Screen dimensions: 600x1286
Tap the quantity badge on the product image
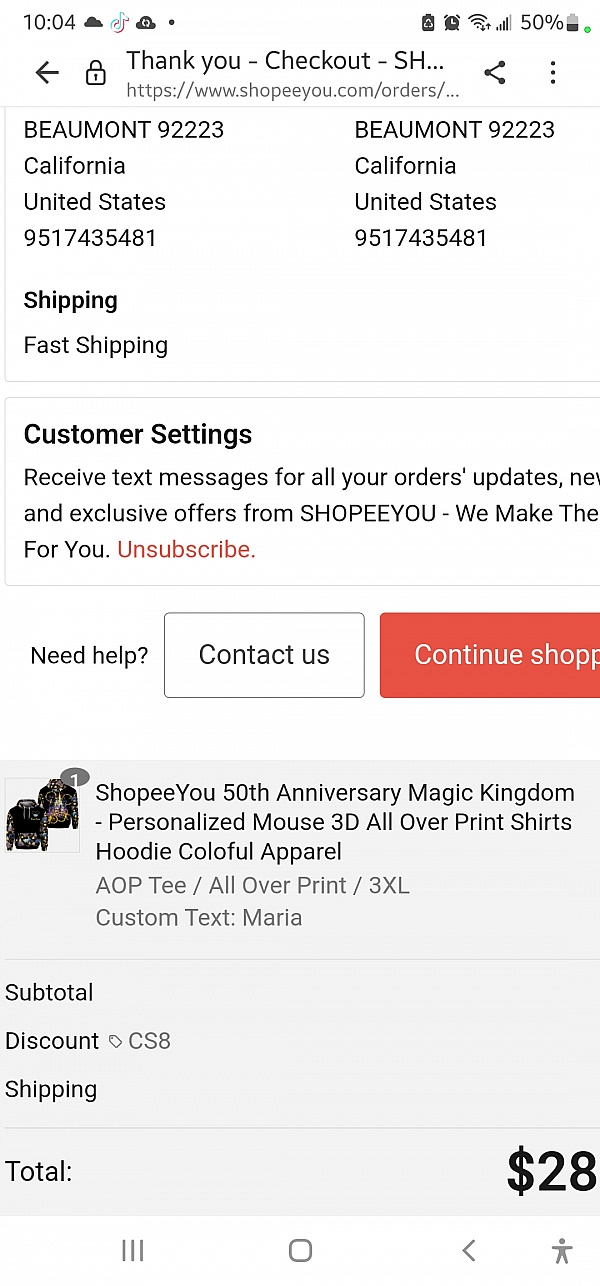pos(75,776)
